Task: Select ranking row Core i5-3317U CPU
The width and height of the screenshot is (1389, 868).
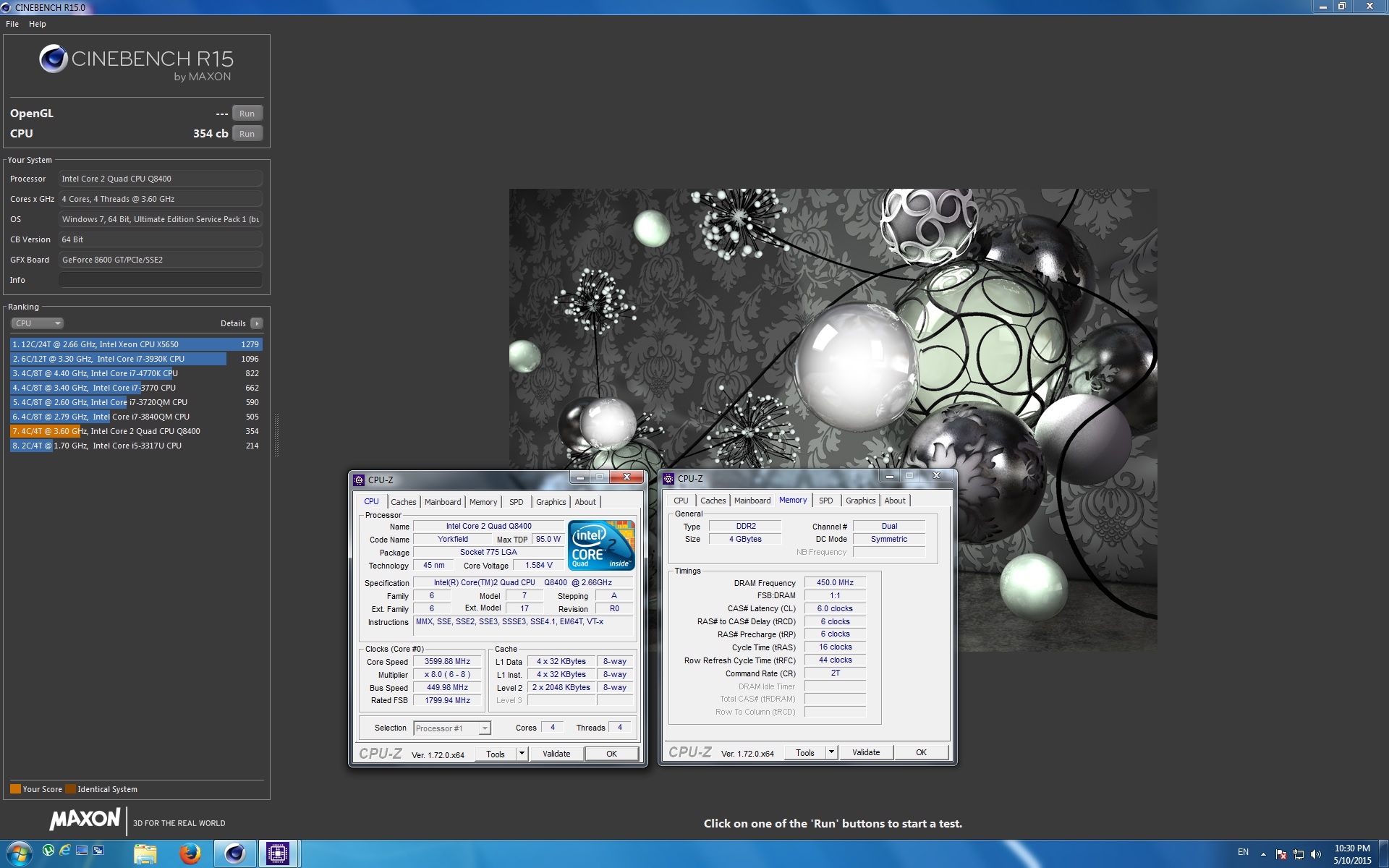Action: click(136, 446)
